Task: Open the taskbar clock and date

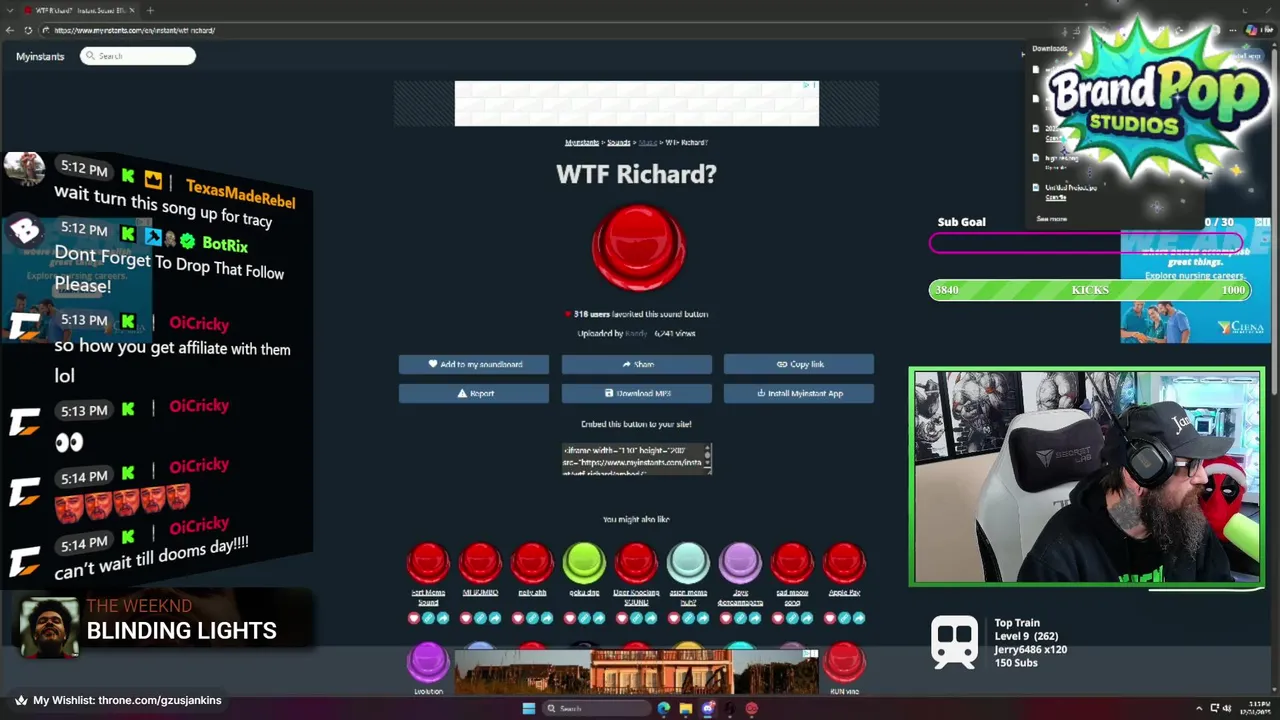Action: tap(1254, 708)
